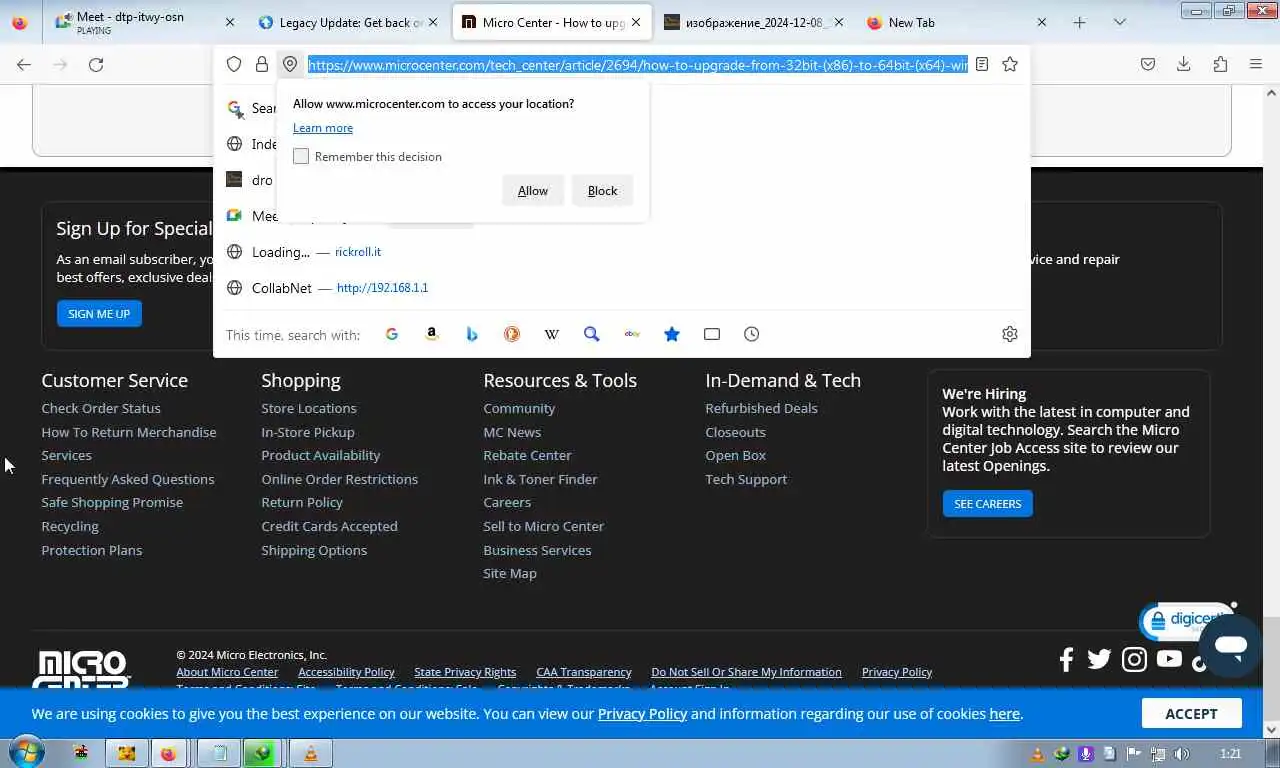Open the Pocket save icon

tap(1148, 64)
